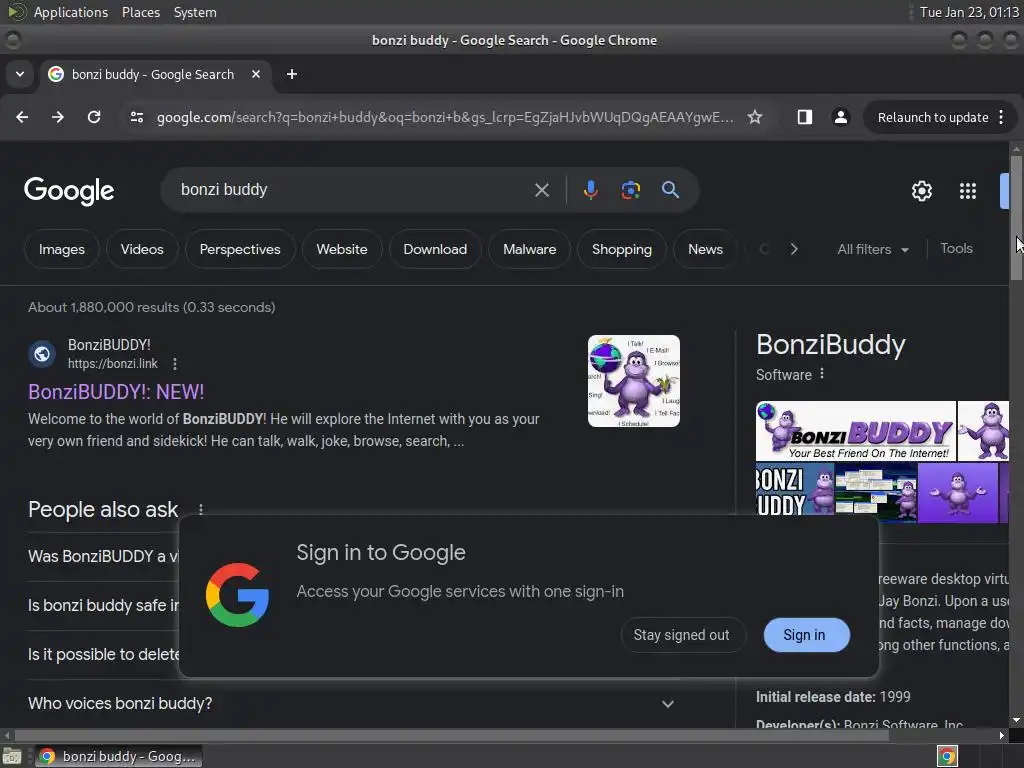The image size is (1024, 768).
Task: Click the search input field
Action: click(x=353, y=190)
